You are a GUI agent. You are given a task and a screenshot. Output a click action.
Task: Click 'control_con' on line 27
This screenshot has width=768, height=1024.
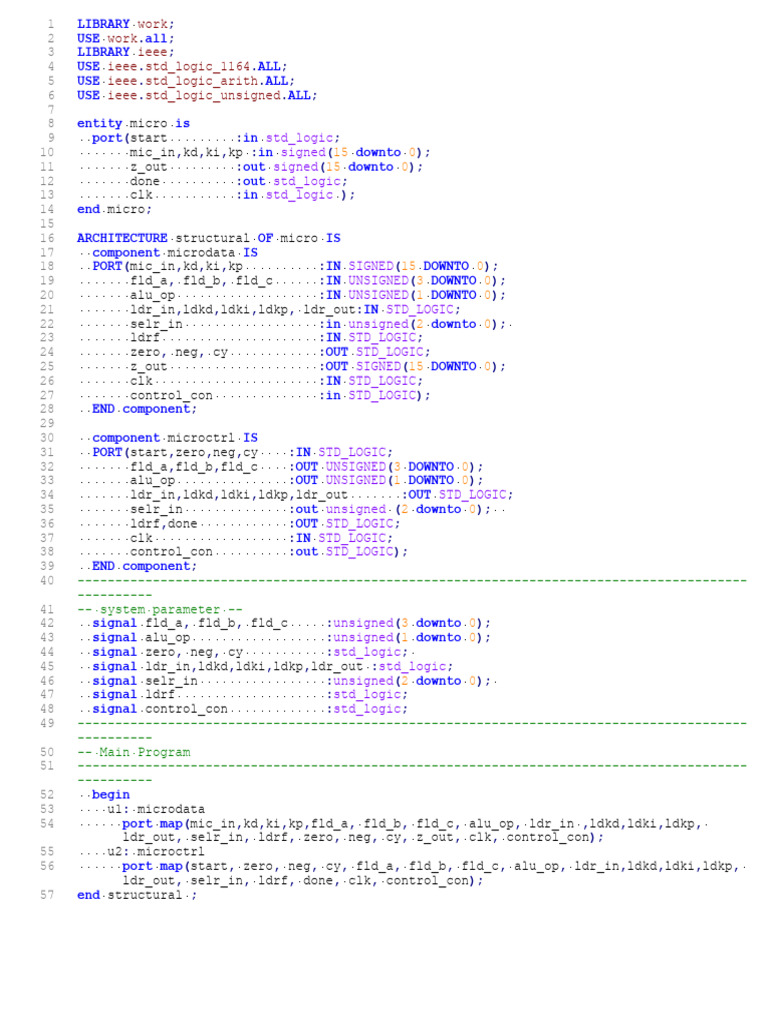(171, 395)
